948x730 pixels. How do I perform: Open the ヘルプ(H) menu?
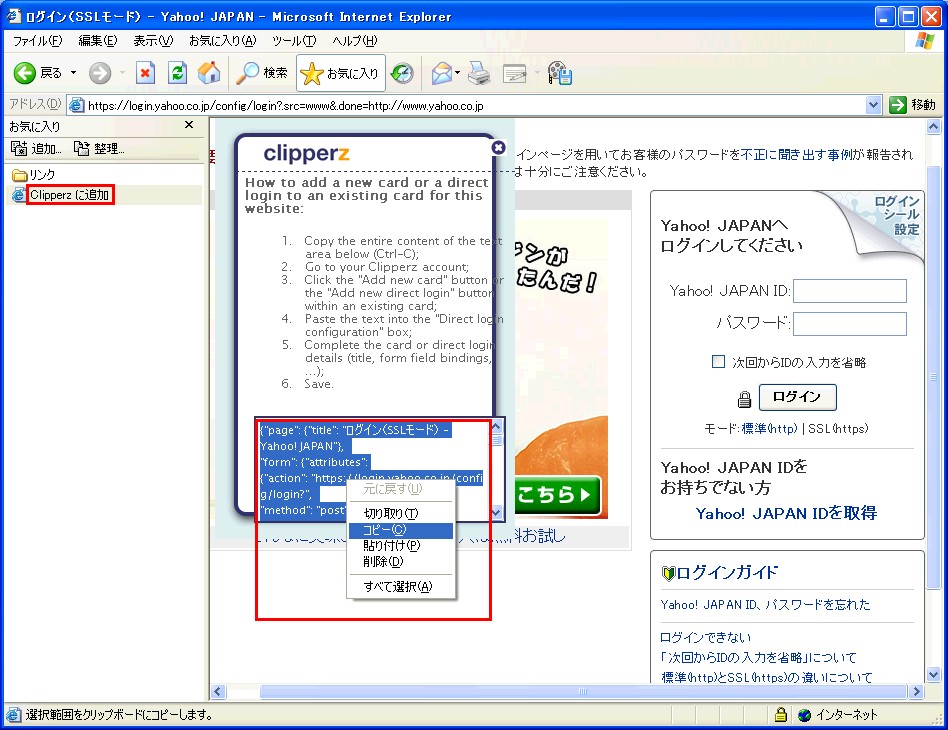pyautogui.click(x=354, y=41)
